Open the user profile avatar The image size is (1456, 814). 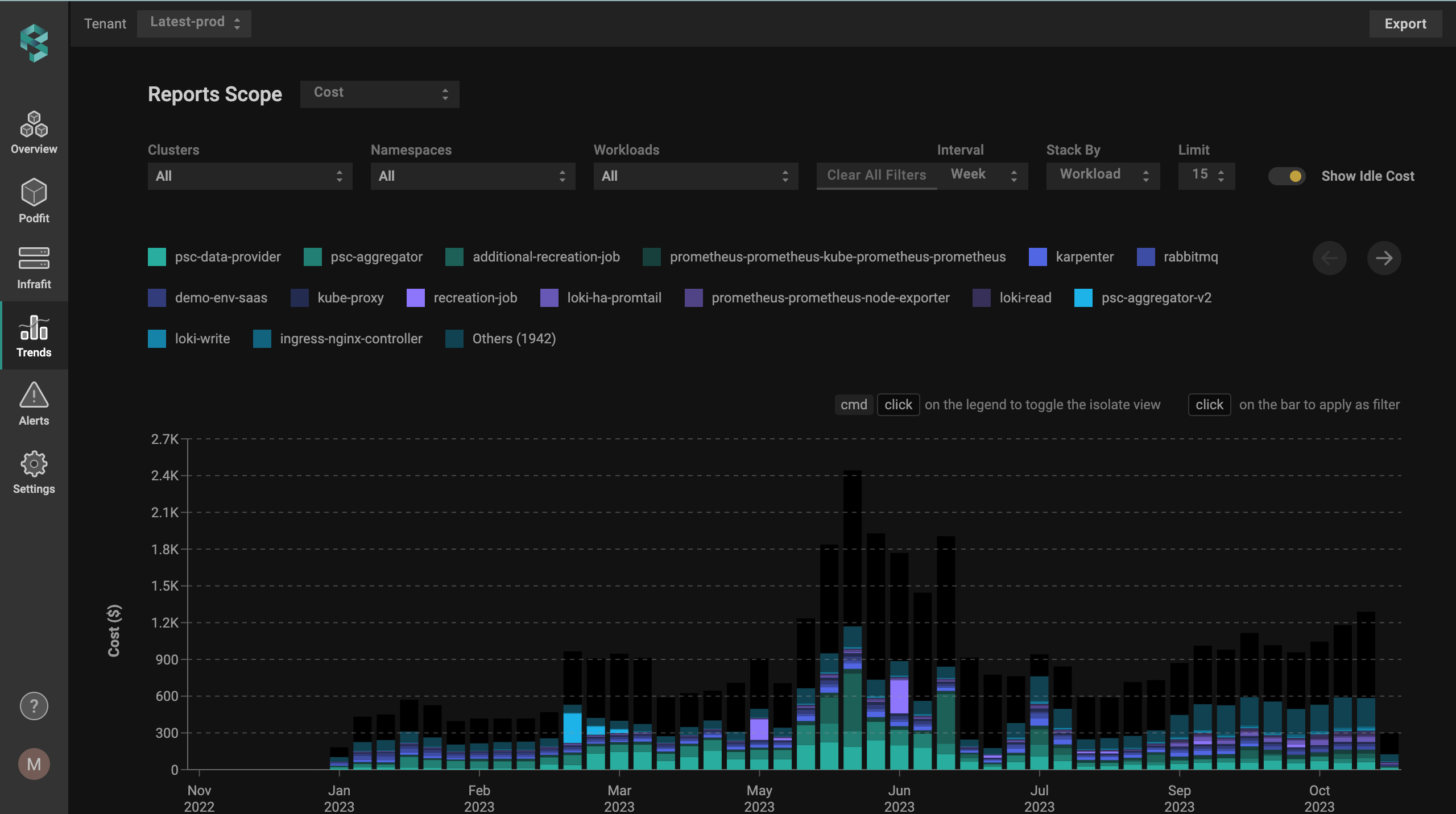(x=34, y=764)
